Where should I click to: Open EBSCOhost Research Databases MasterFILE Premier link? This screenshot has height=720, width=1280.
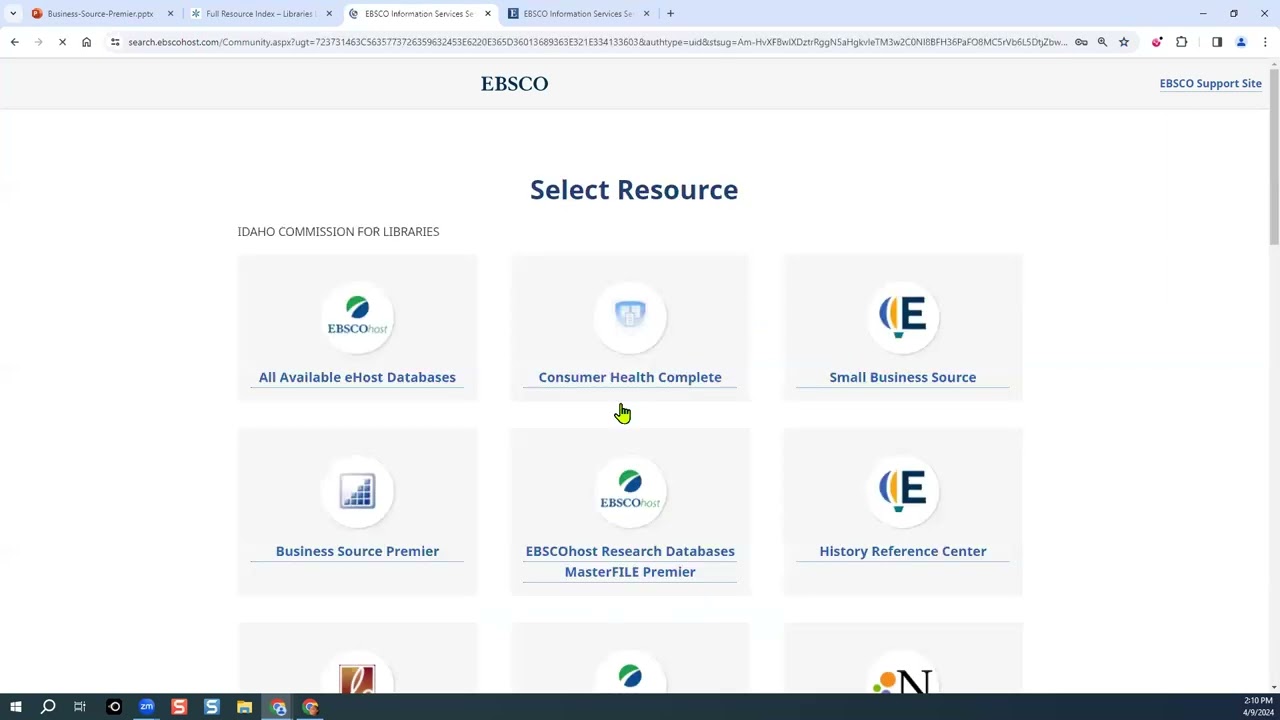pos(630,561)
